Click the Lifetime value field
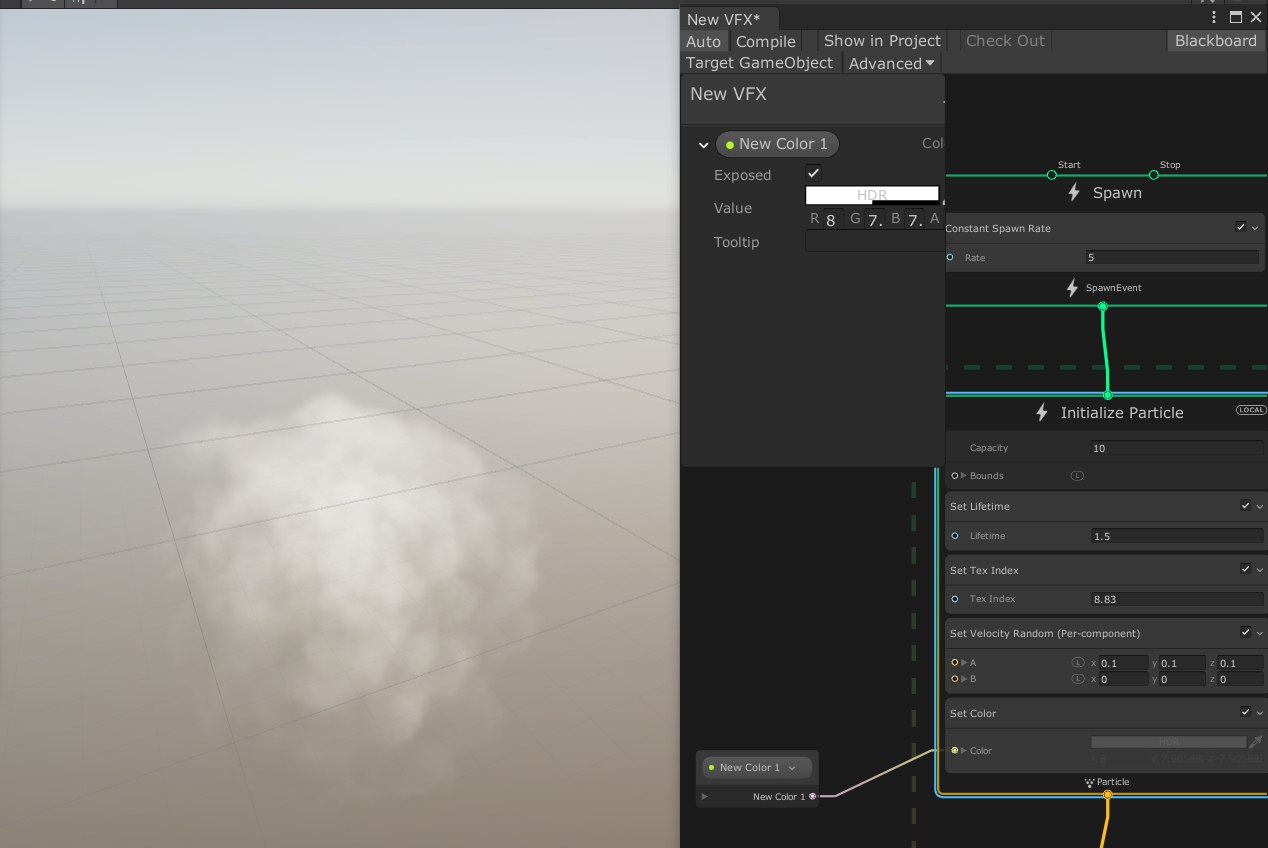1268x848 pixels. [x=1177, y=536]
